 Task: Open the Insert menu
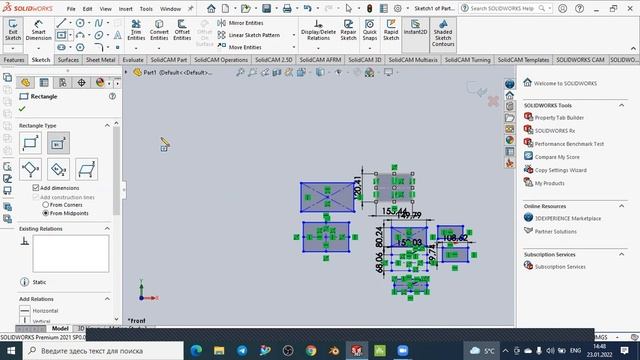[x=126, y=9]
